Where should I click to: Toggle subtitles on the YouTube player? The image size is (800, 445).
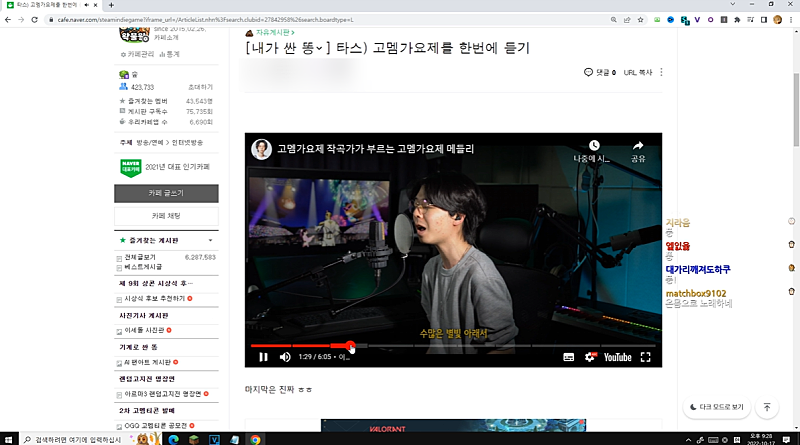coord(568,357)
